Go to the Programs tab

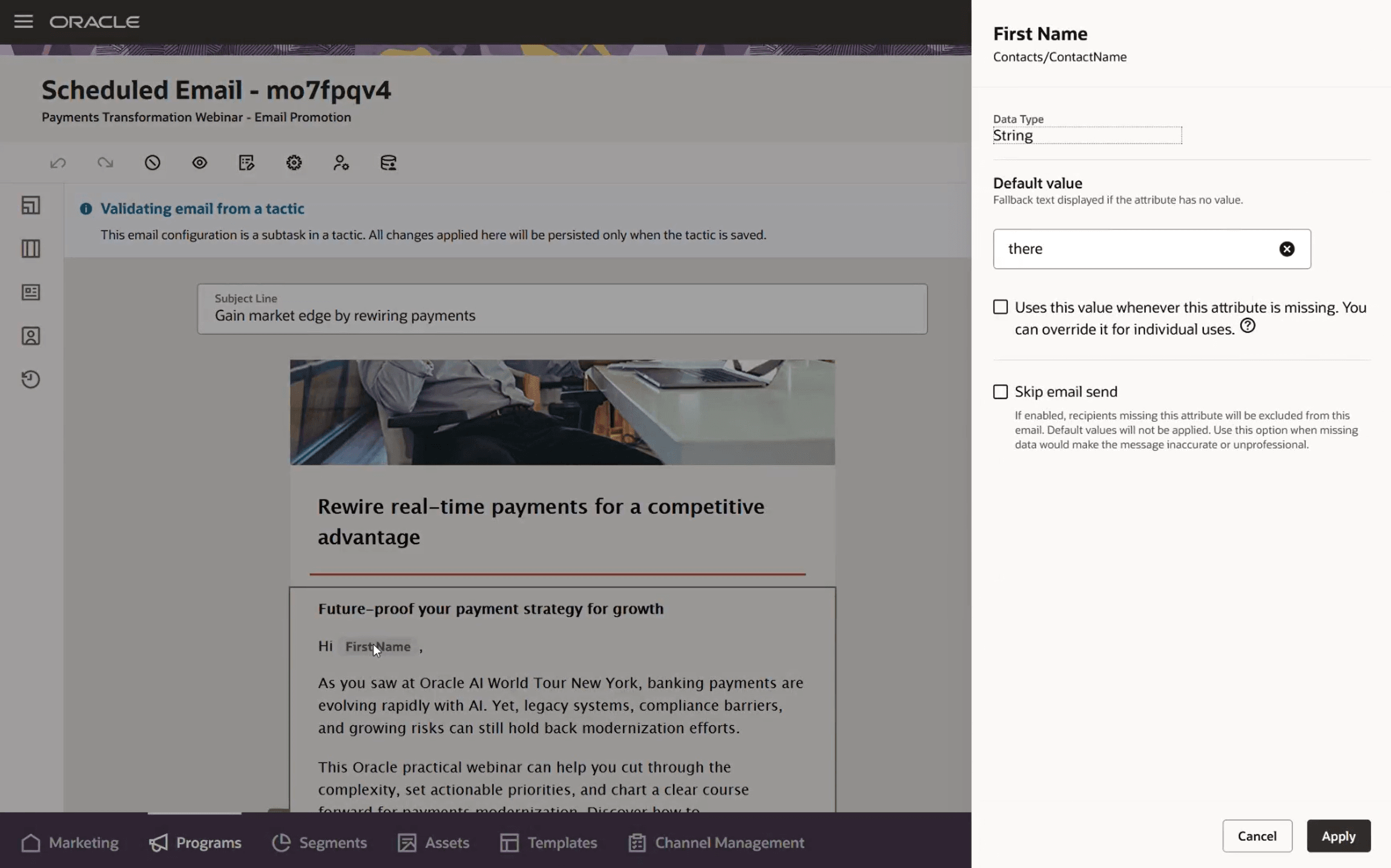point(195,843)
